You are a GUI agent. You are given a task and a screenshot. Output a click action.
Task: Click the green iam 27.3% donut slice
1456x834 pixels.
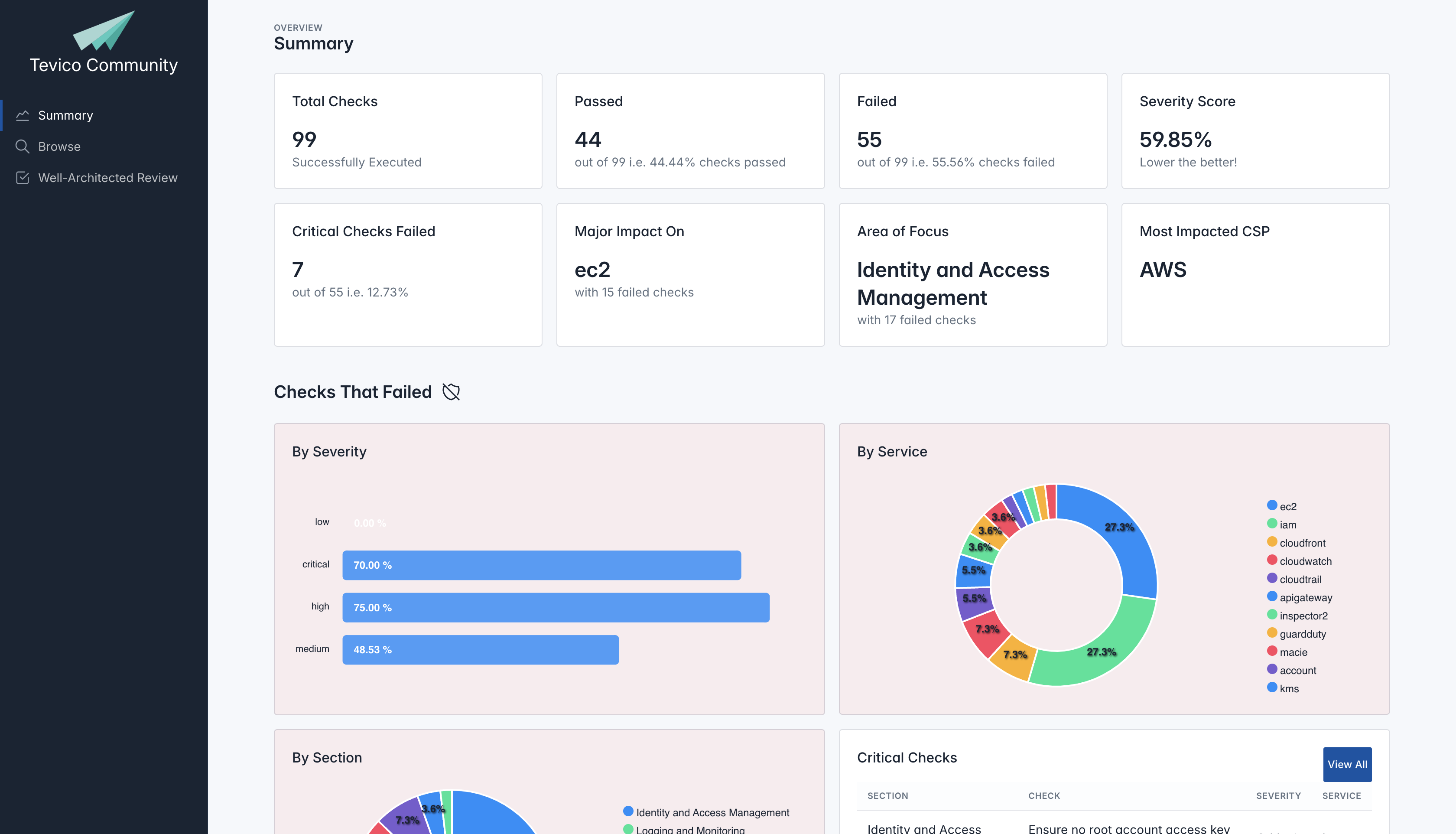[1102, 653]
